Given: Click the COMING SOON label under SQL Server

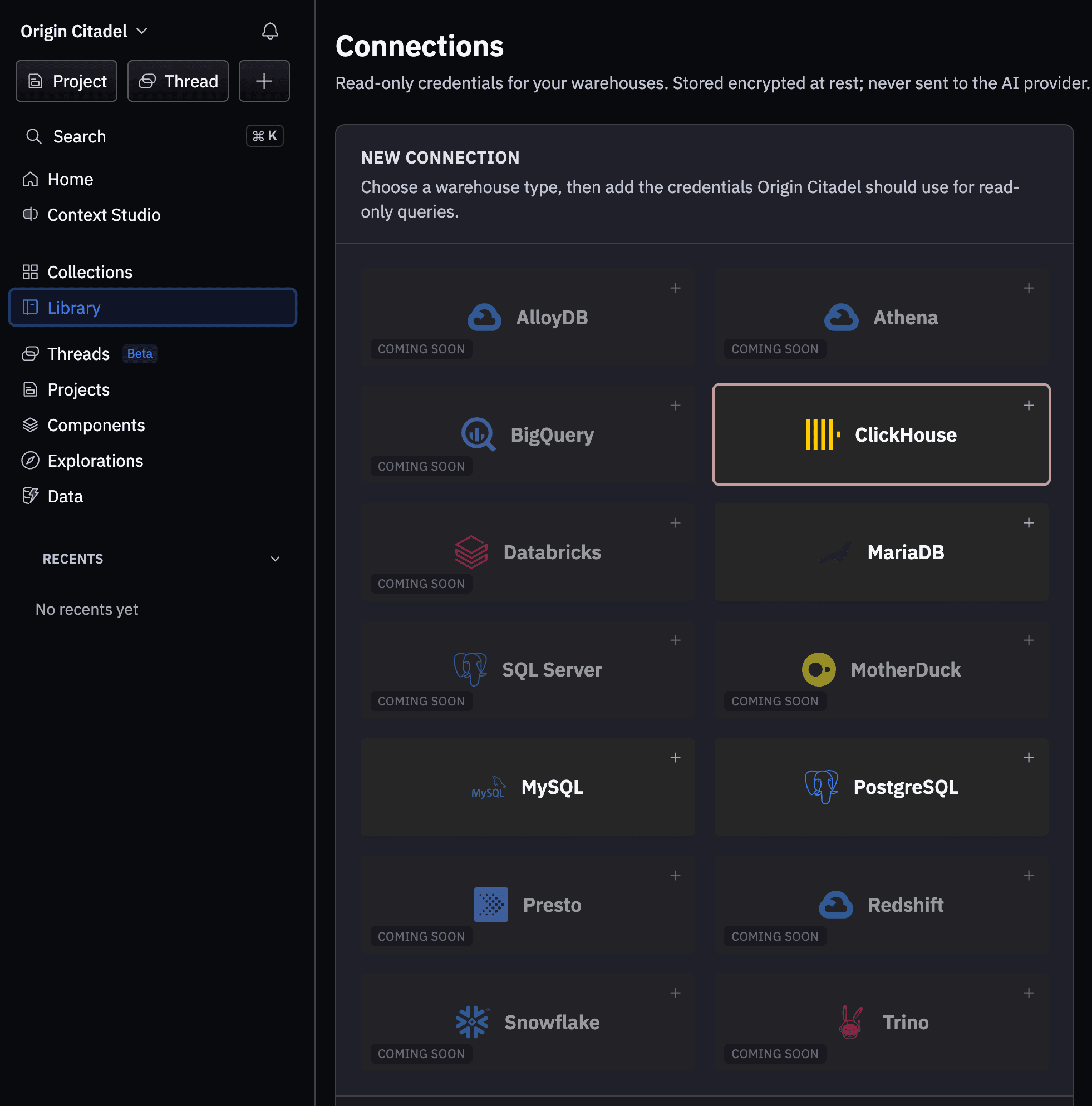Looking at the screenshot, I should click(421, 702).
